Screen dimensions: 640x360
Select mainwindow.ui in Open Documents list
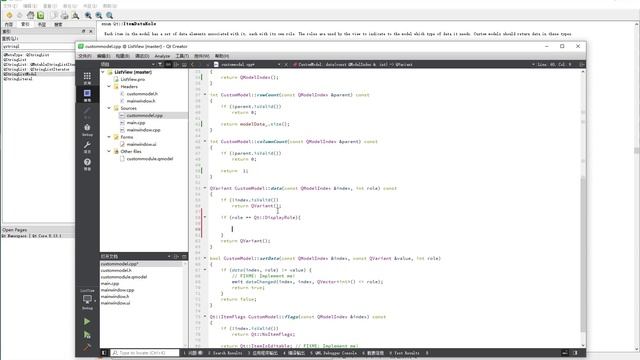pos(116,303)
